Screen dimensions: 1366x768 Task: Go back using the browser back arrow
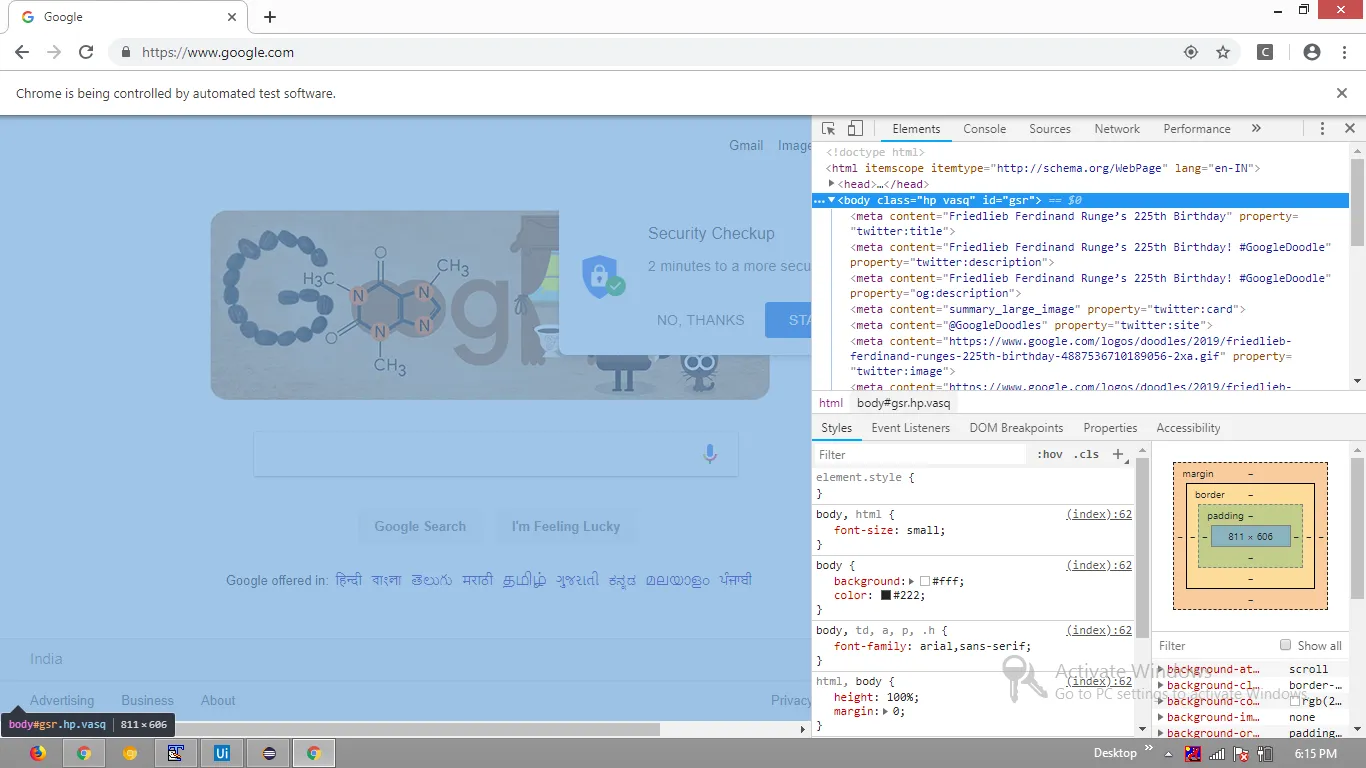click(x=22, y=52)
